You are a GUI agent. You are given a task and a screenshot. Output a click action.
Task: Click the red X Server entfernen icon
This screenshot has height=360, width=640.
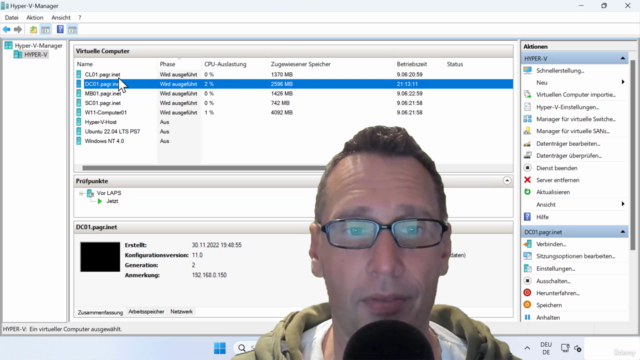click(x=527, y=180)
